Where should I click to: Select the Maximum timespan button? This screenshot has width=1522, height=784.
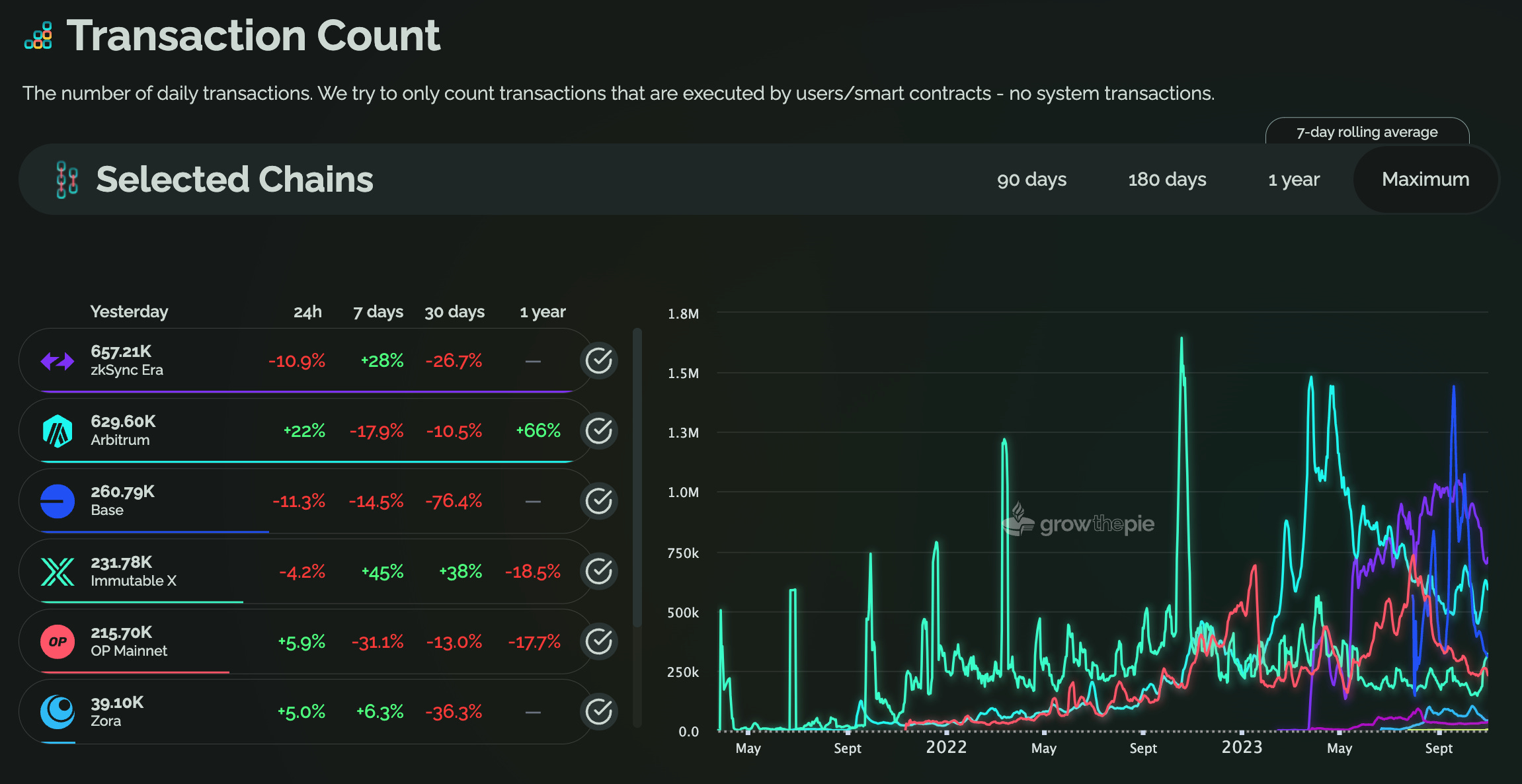1425,179
